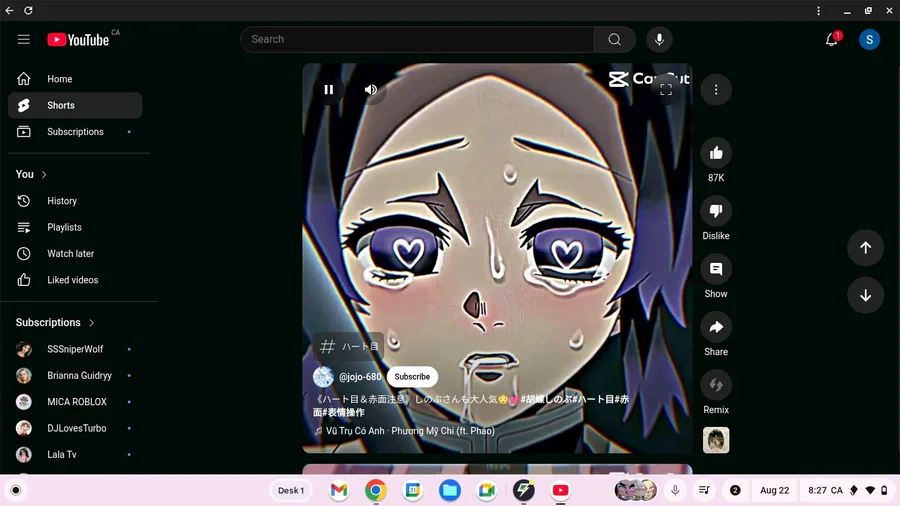This screenshot has height=506, width=900.
Task: Pause the playing Short
Action: click(328, 89)
